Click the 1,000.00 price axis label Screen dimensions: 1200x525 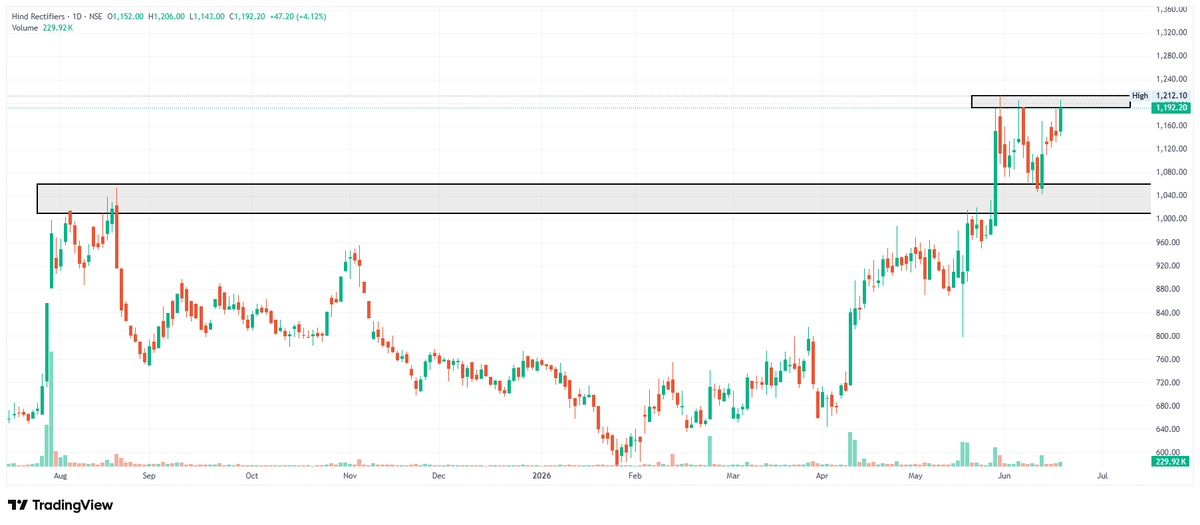pos(1171,219)
